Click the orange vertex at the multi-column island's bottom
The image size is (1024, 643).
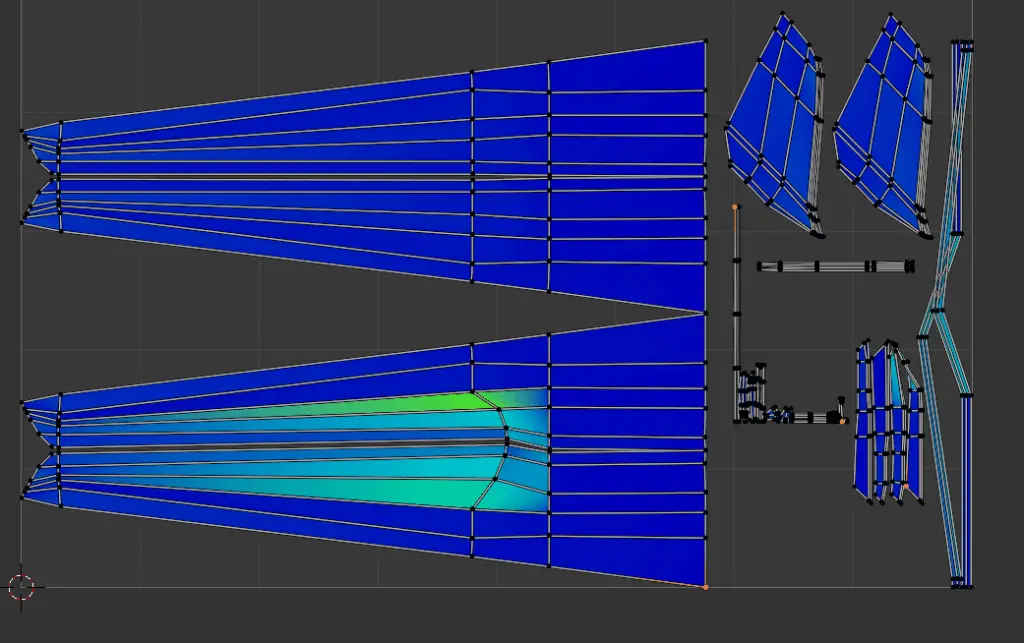click(x=906, y=486)
